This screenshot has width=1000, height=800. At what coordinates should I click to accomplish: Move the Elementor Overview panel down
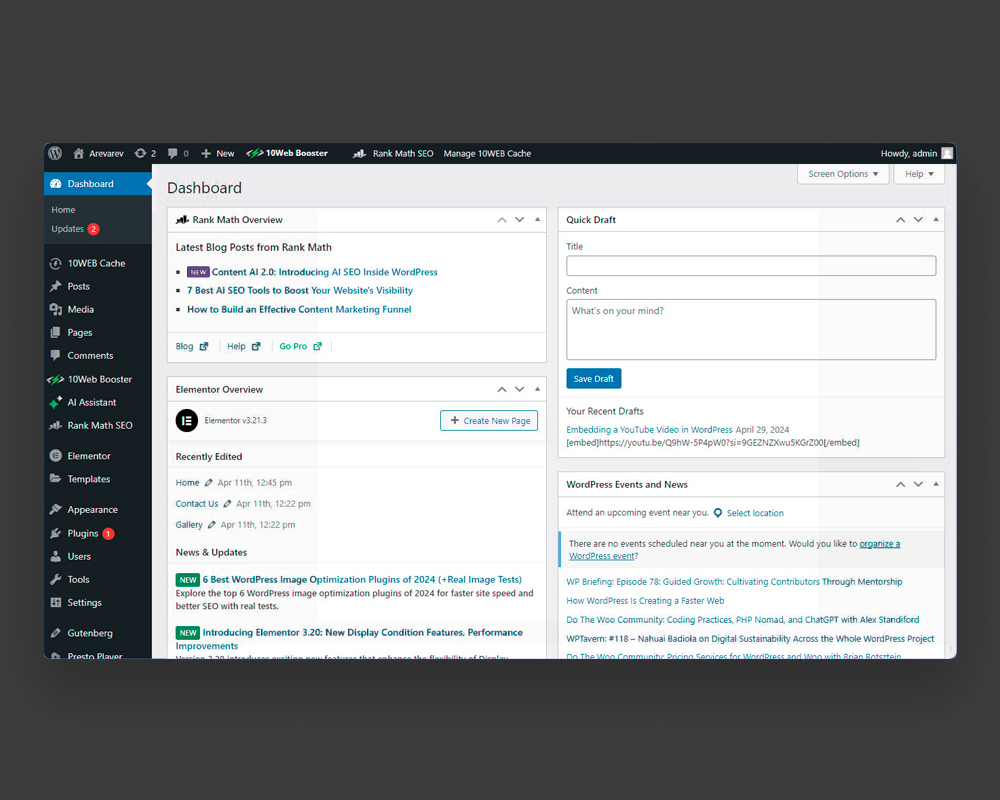pos(519,390)
